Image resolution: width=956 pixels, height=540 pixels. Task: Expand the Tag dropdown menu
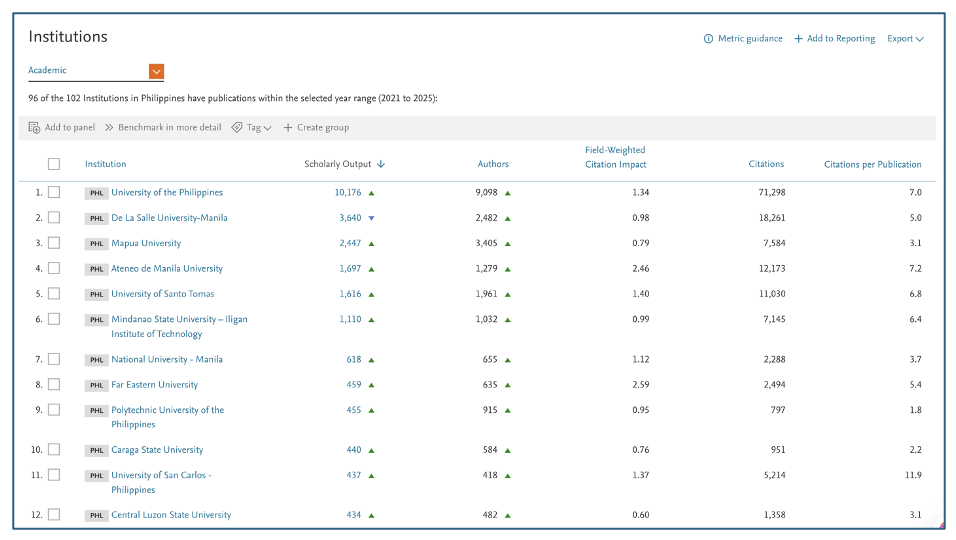(x=267, y=128)
